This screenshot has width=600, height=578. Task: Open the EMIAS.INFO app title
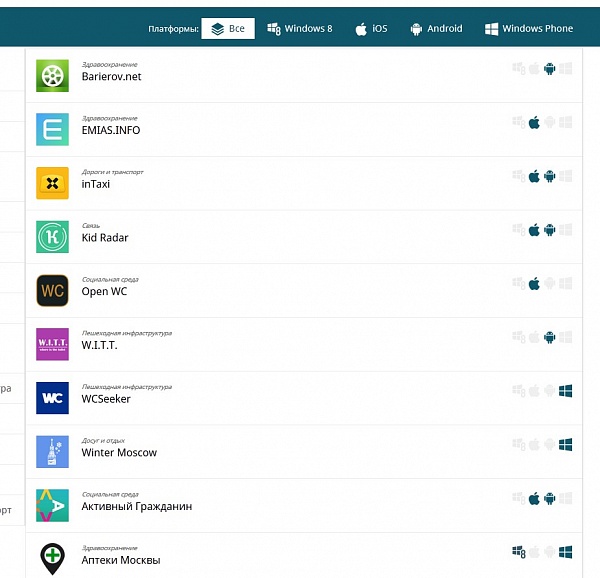[111, 130]
